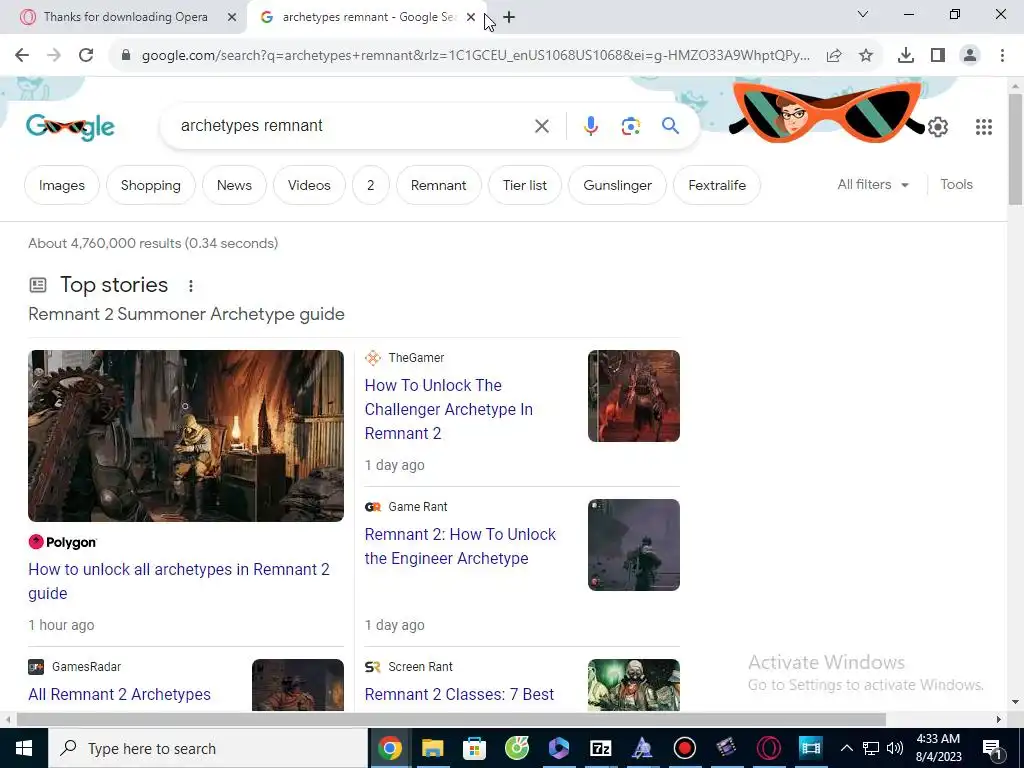Open Microsoft Store from taskbar
This screenshot has width=1024, height=768.
point(474,748)
